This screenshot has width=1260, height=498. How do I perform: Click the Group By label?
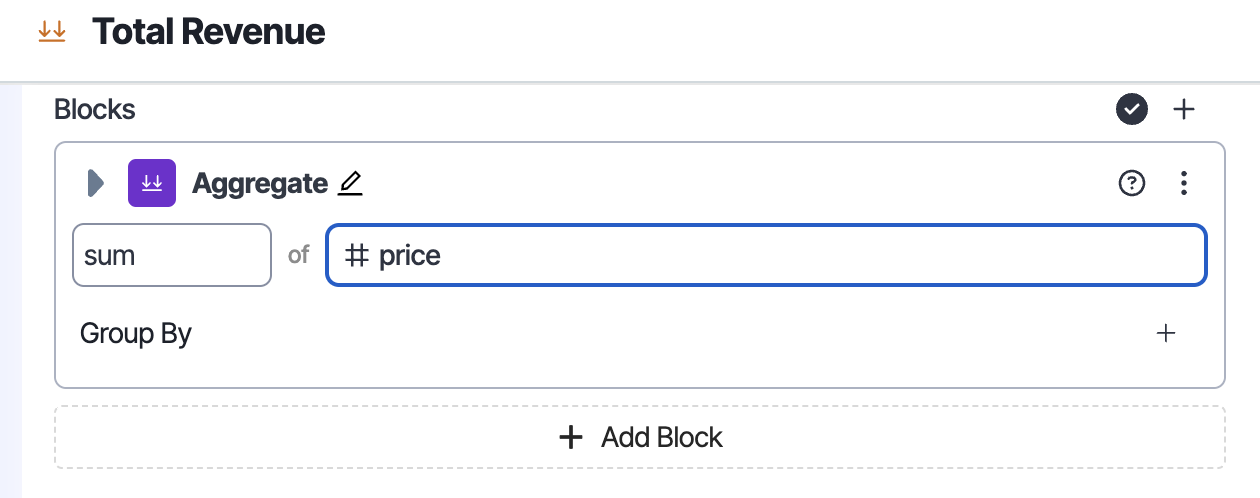(136, 333)
